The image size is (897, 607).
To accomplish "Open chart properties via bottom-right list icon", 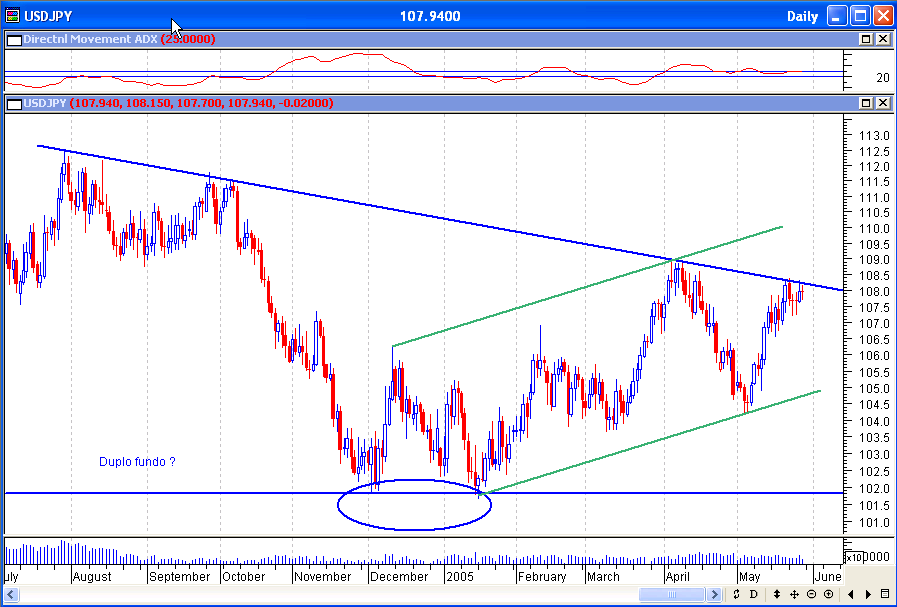I will point(885,594).
